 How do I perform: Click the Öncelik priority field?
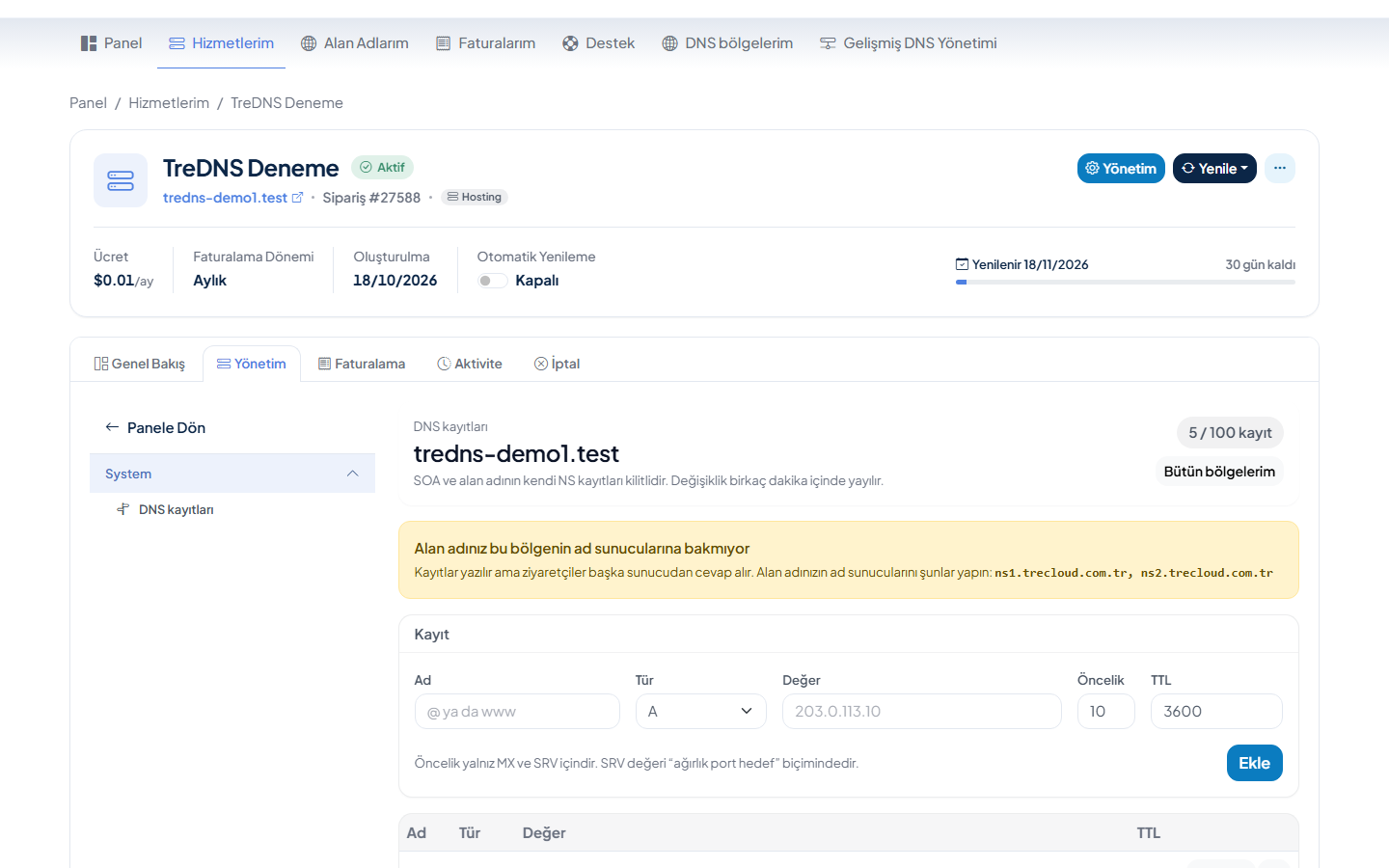click(1106, 712)
